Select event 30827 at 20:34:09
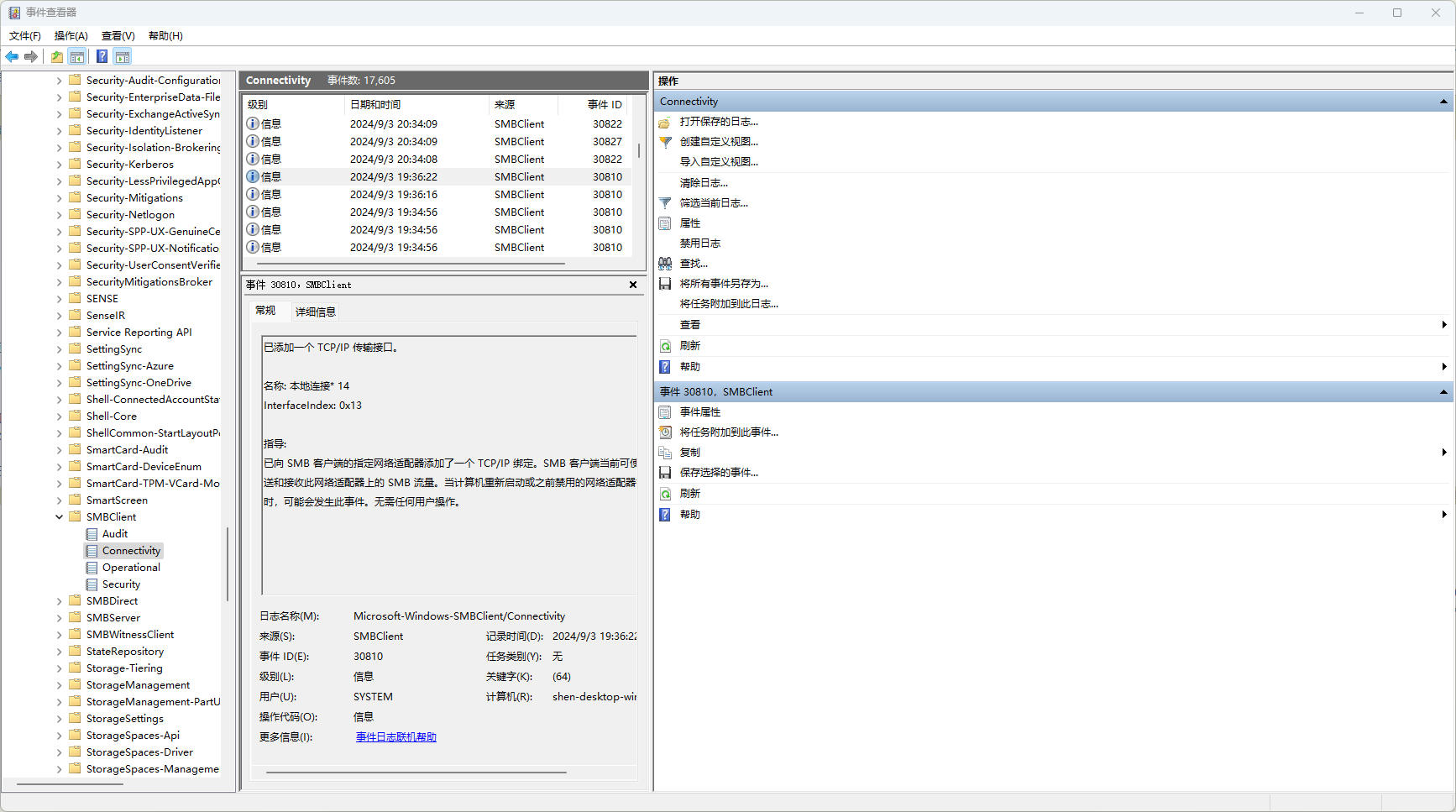Viewport: 1456px width, 812px height. (x=437, y=142)
